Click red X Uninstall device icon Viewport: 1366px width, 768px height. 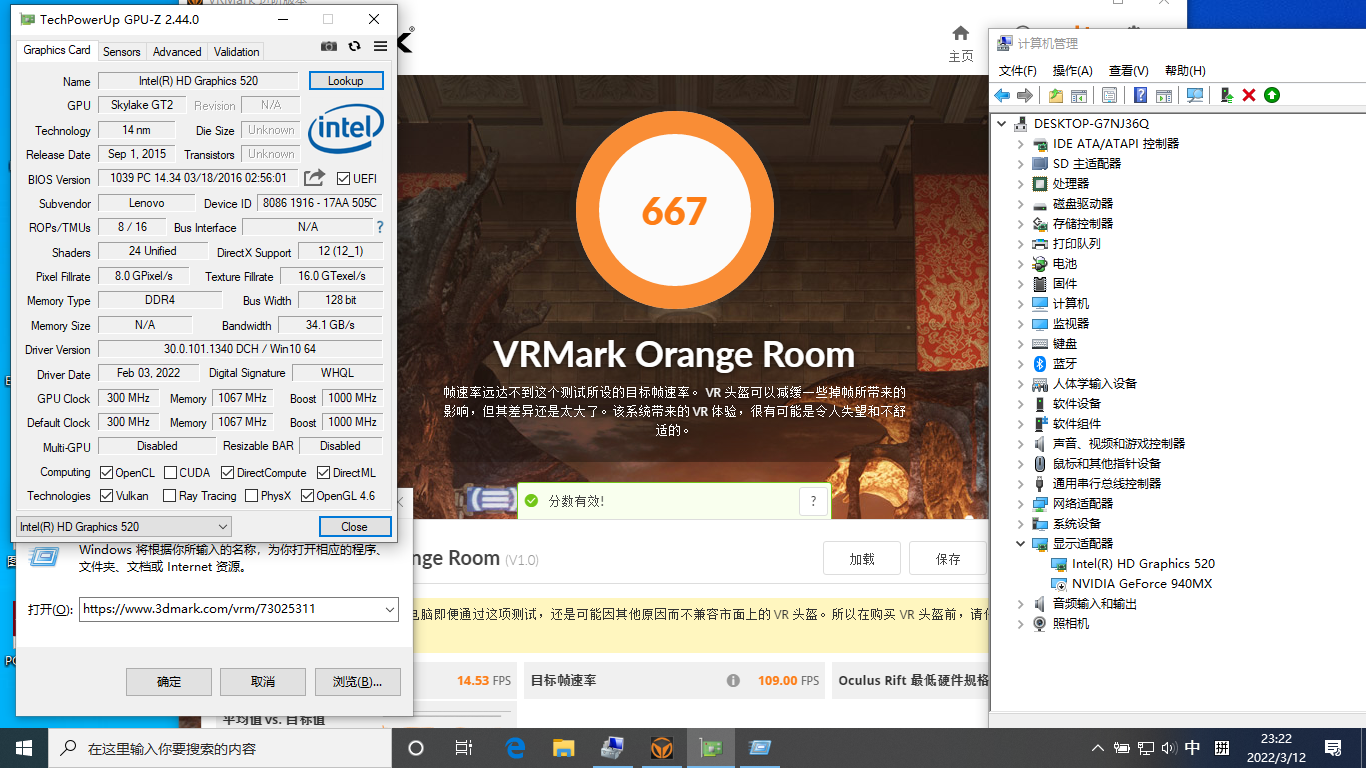[x=1249, y=95]
